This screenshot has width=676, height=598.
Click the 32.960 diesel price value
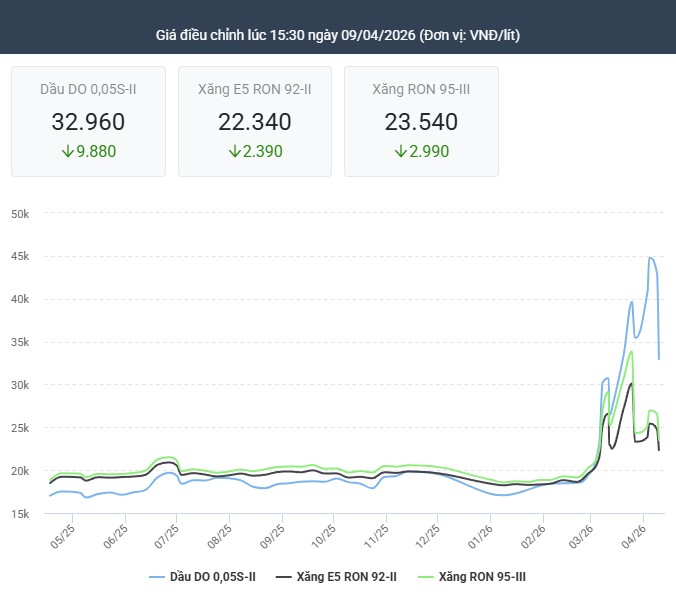click(x=88, y=122)
